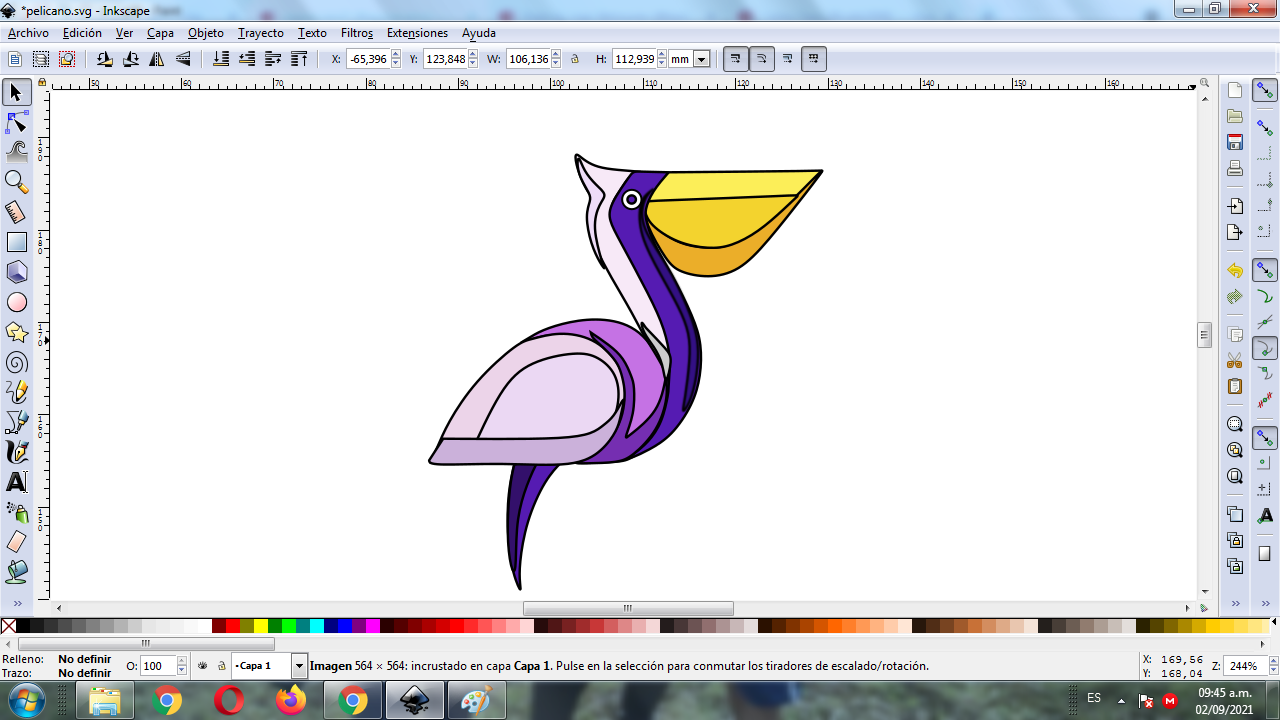Toggle enable snapping button
The height and width of the screenshot is (720, 1280).
point(1265,91)
